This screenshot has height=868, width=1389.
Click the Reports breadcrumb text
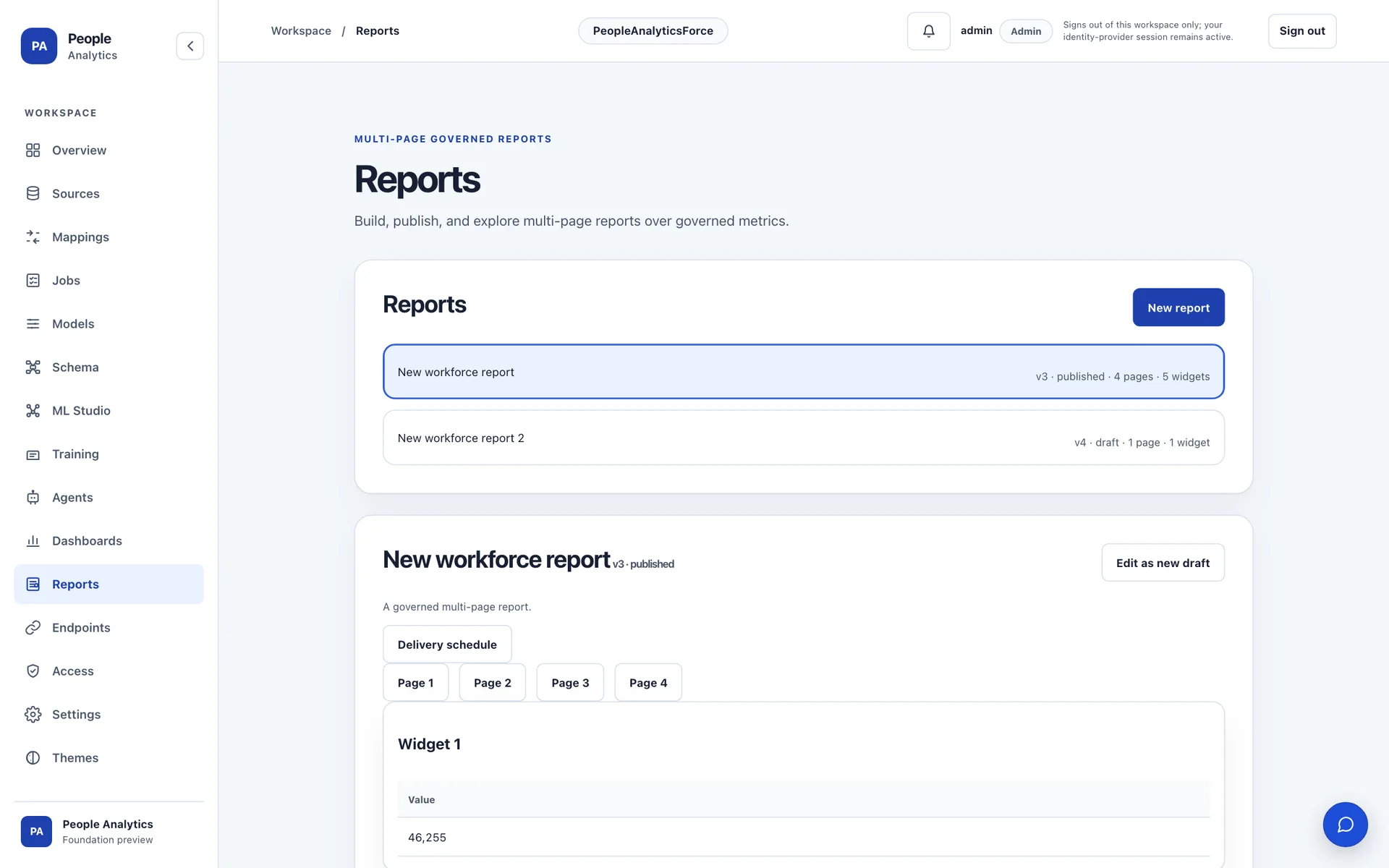click(377, 30)
